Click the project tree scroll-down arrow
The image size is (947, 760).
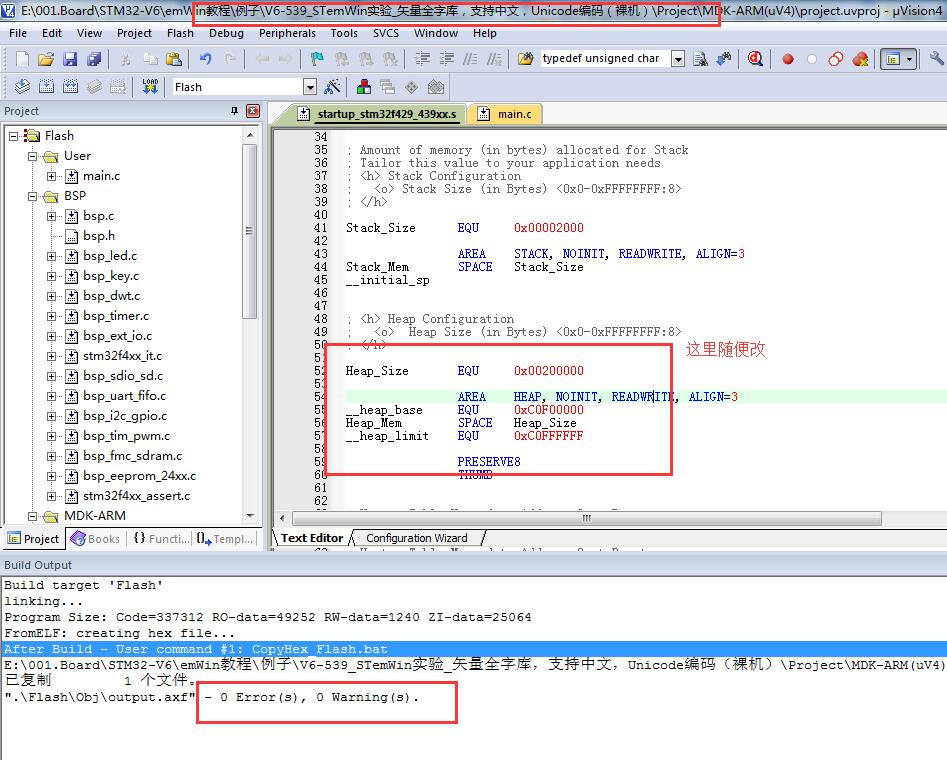point(249,516)
